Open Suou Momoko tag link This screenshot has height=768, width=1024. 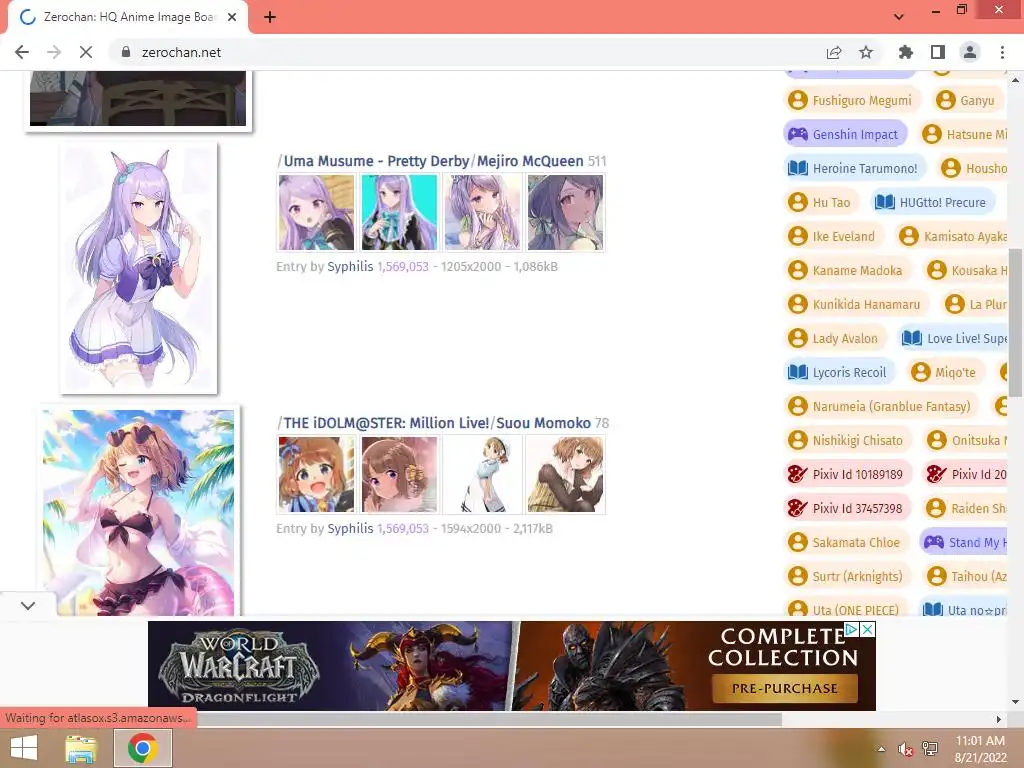click(x=543, y=423)
